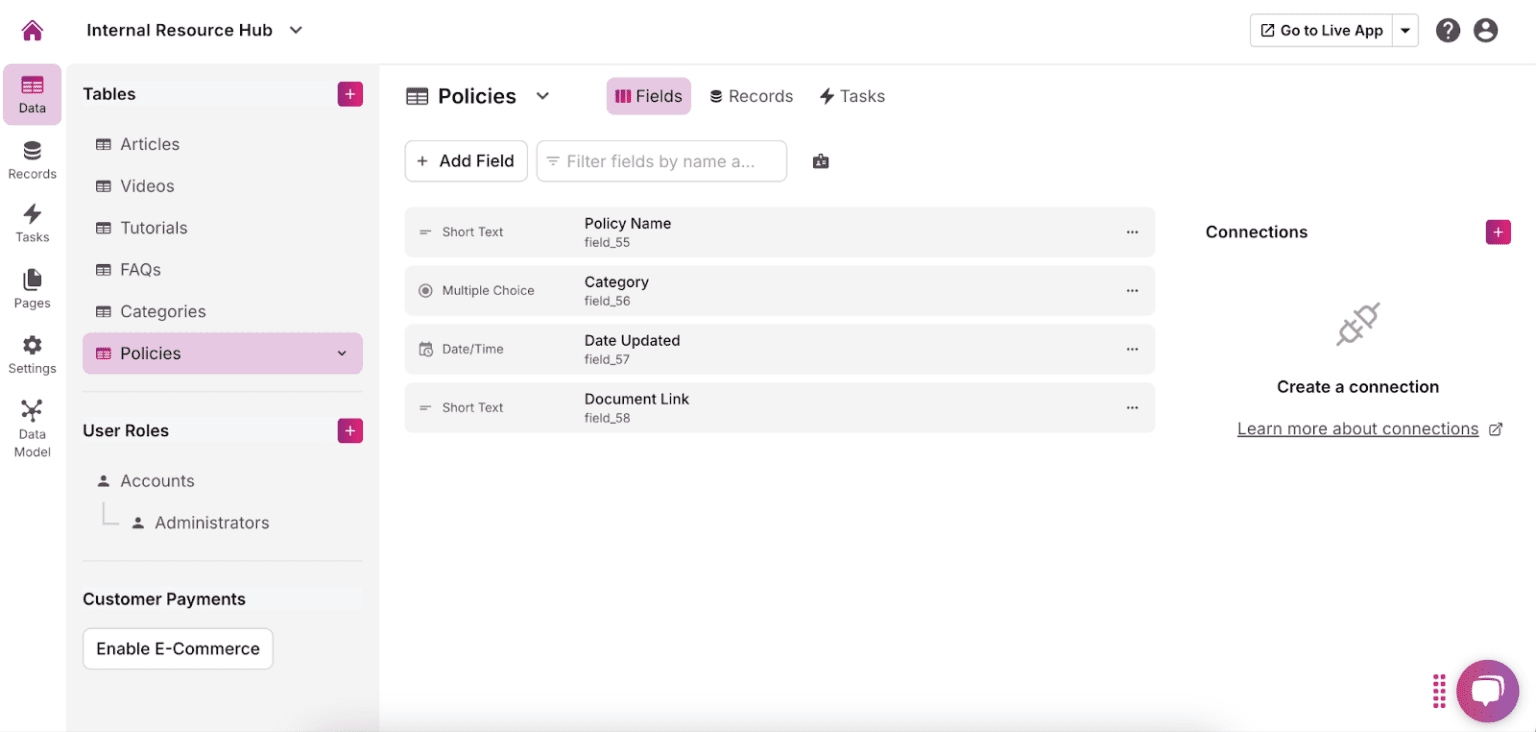The height and width of the screenshot is (732, 1536).
Task: Open options menu for Policy Name field
Action: click(x=1132, y=231)
